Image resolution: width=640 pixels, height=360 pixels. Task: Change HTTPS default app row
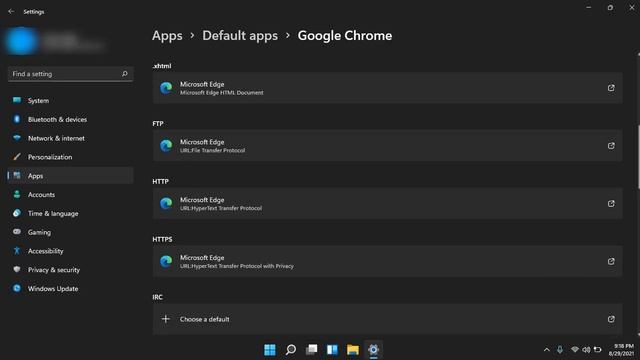point(387,261)
